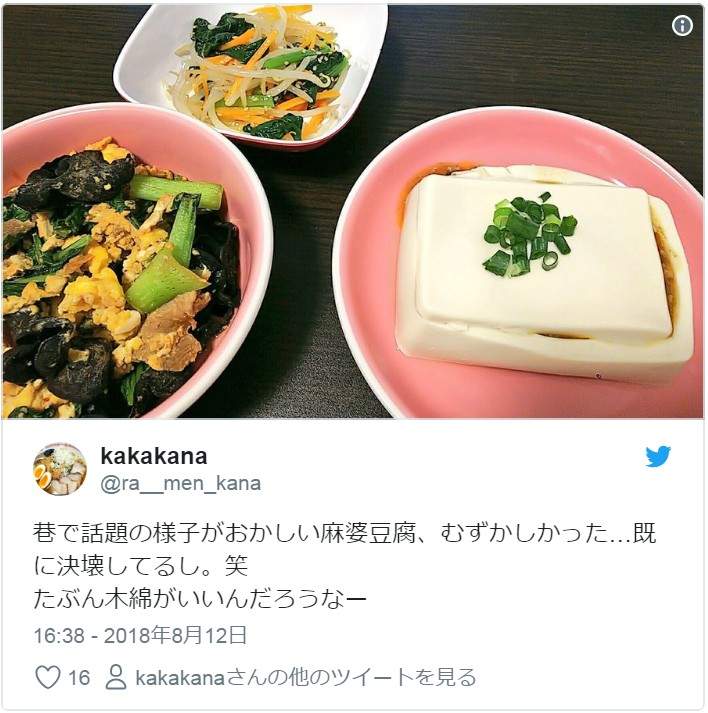Image resolution: width=708 pixels, height=713 pixels.
Task: Open Twitter via the blue bird logo
Action: coord(658,456)
